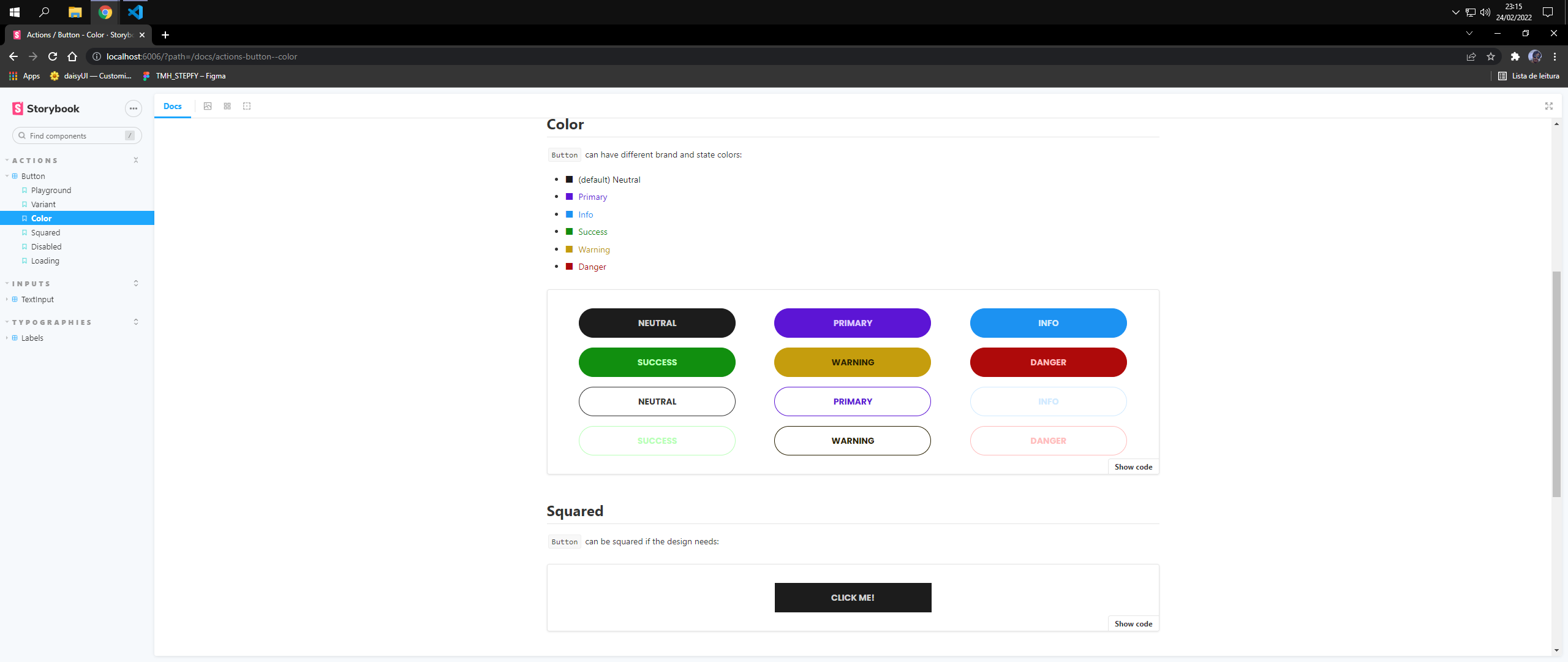Collapse all stories in the ACTIONS section
Screen dimensions: 1568x662
click(136, 160)
